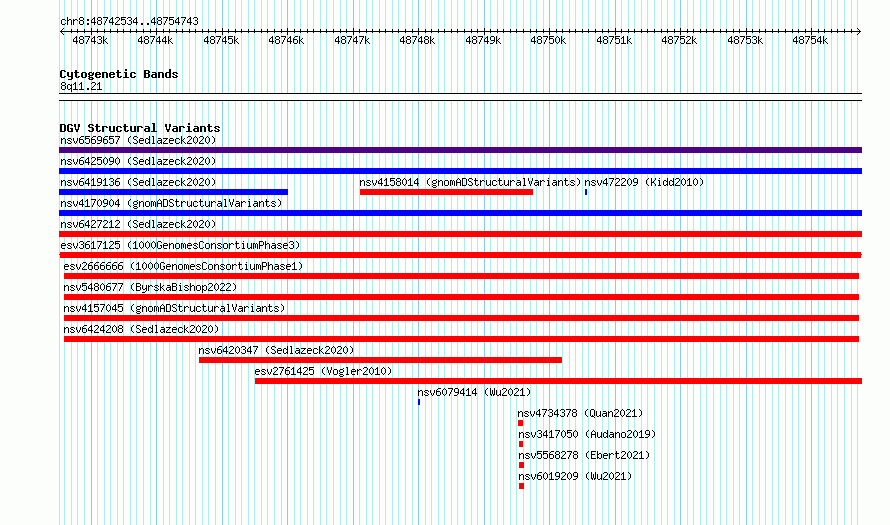
Task: Click the 48746k ruler tick label
Action: tap(287, 40)
